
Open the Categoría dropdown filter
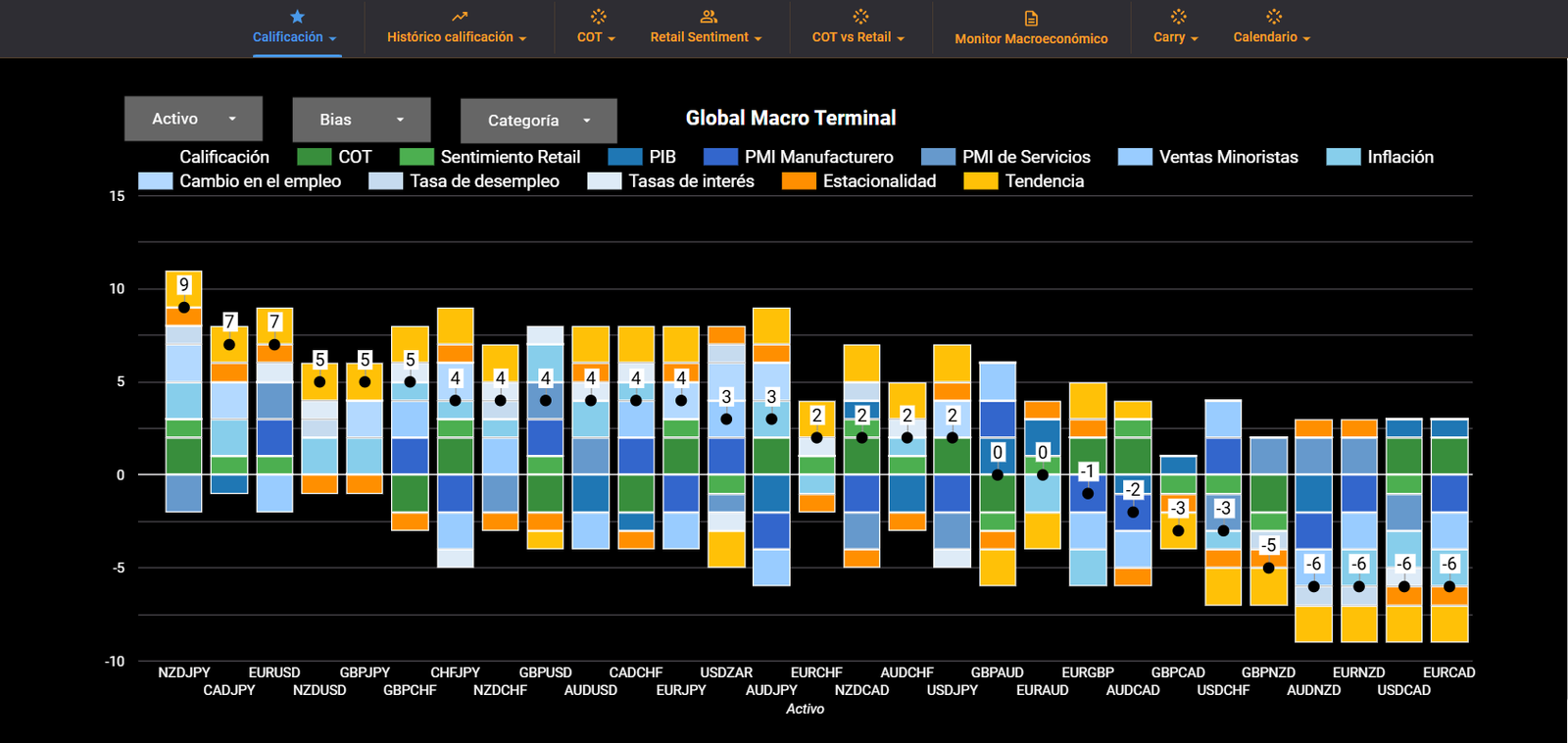pyautogui.click(x=538, y=121)
